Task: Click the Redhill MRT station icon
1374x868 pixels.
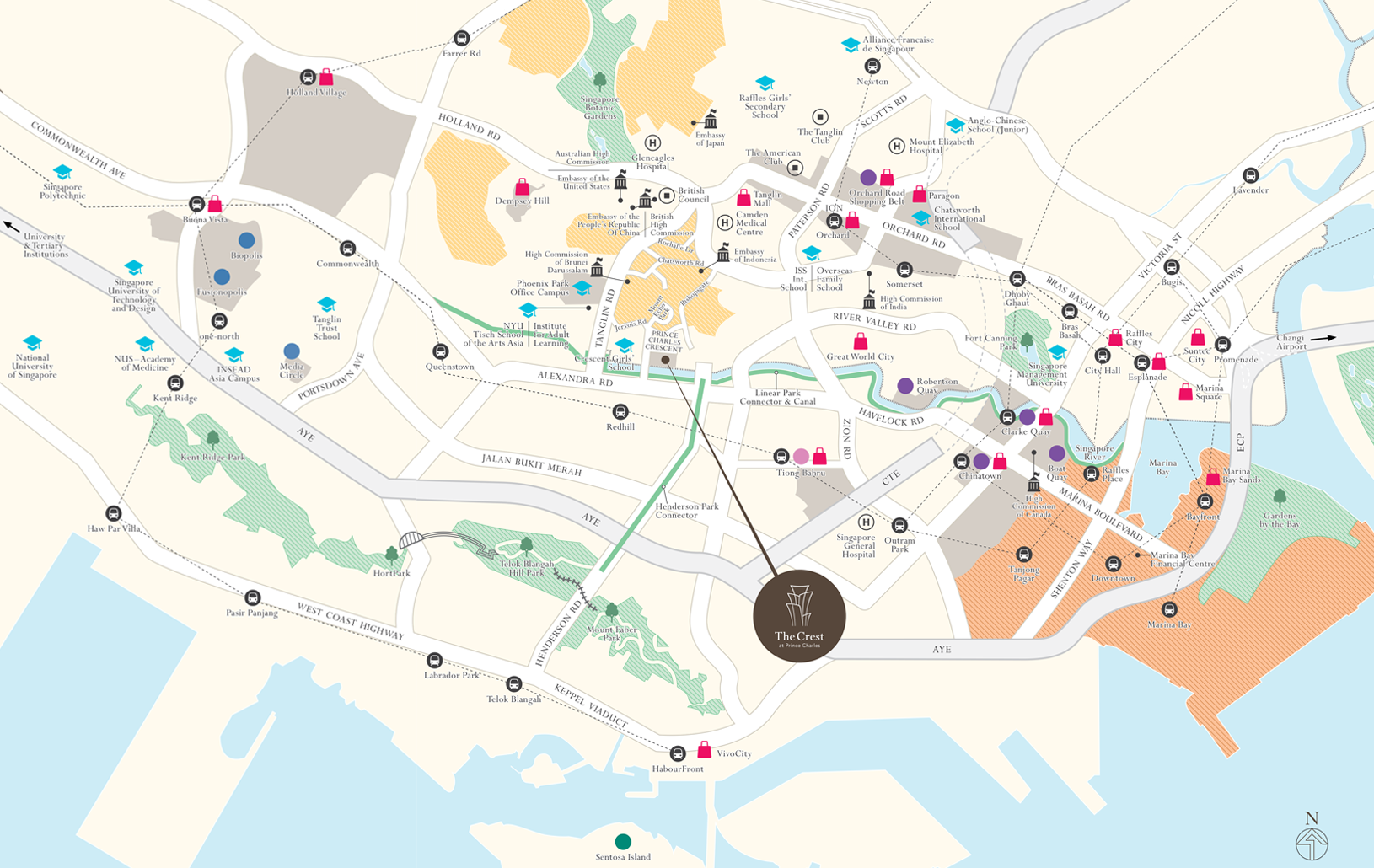Action: [x=620, y=412]
